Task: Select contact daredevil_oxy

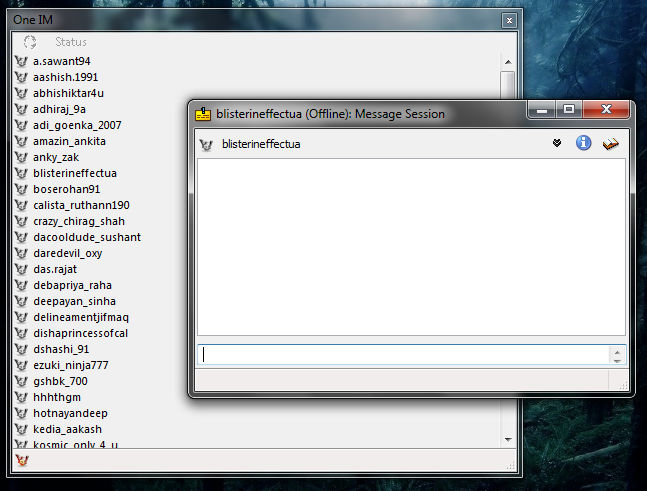Action: pos(68,253)
